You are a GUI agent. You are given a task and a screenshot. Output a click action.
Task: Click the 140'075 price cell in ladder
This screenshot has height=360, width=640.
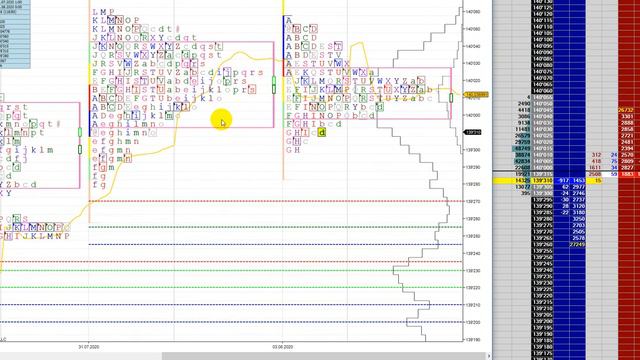(542, 72)
